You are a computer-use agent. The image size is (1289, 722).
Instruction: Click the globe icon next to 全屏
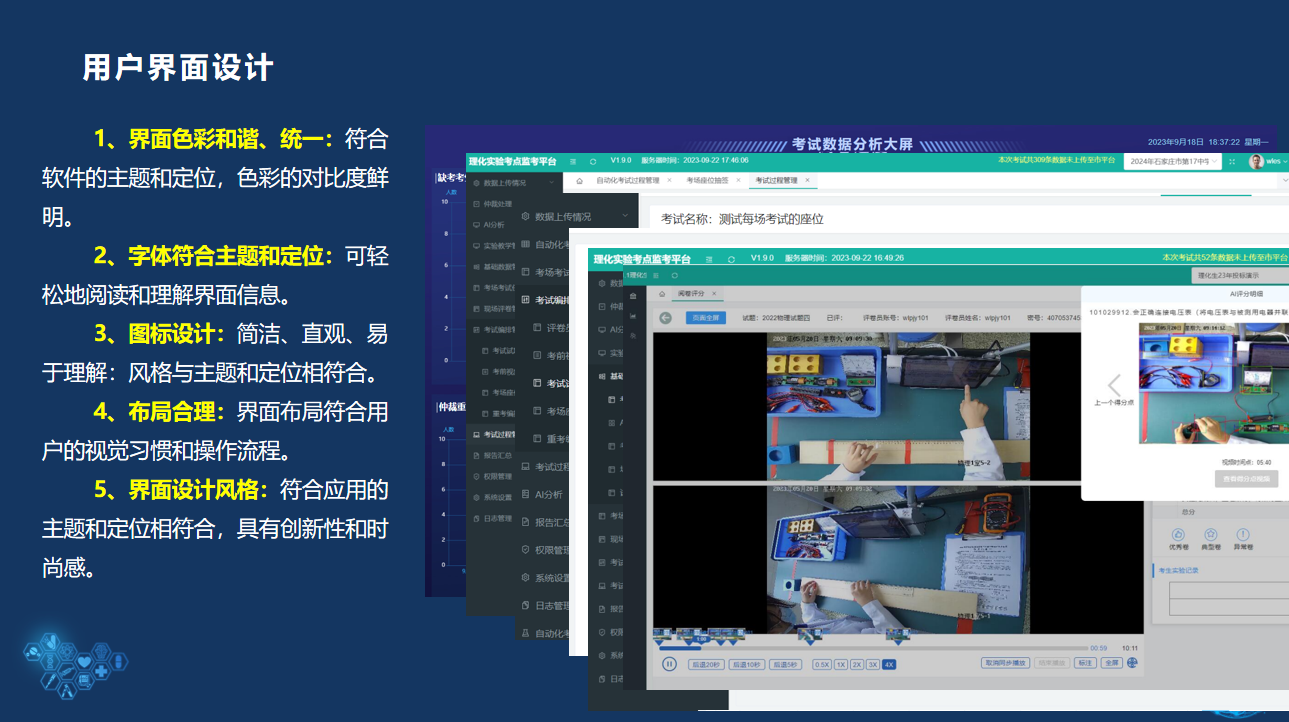1133,662
